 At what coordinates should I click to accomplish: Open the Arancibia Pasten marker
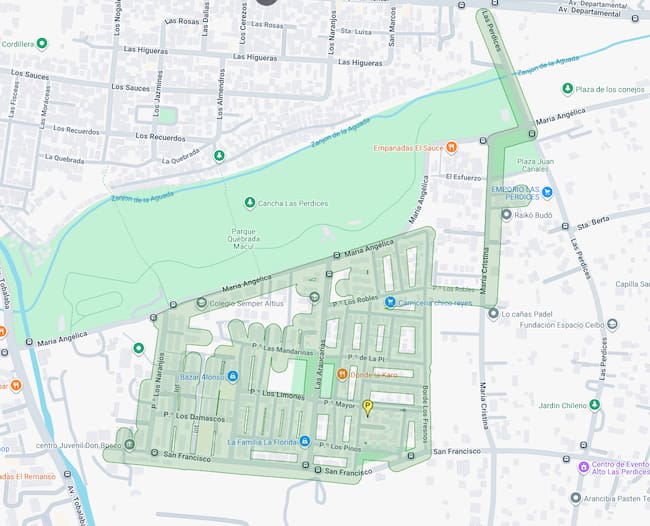click(x=574, y=497)
